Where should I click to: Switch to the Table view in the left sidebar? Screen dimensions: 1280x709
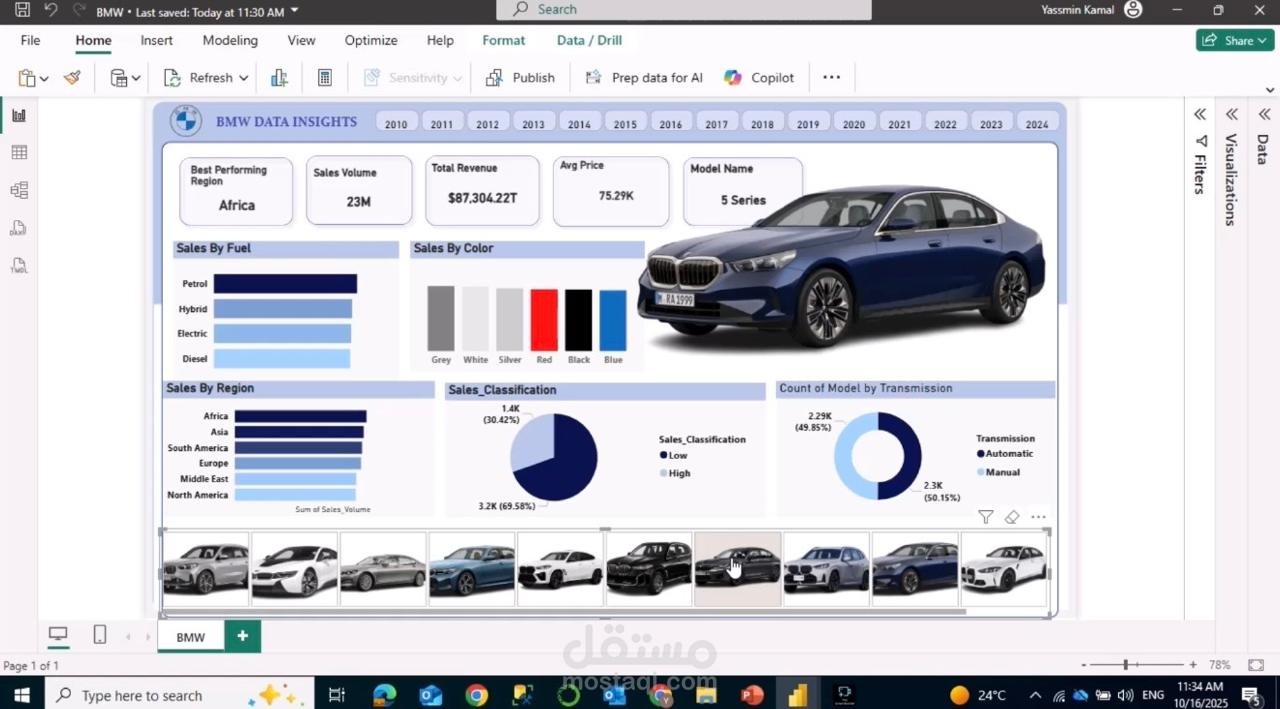(x=18, y=152)
